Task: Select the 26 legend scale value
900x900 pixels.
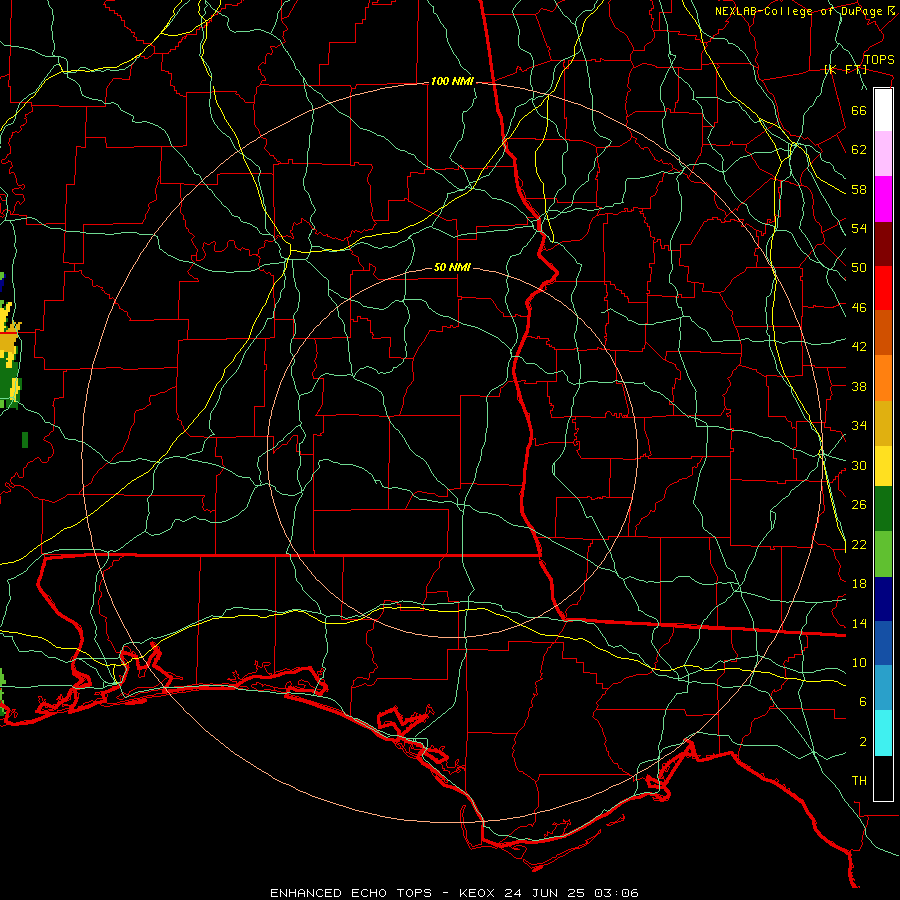Action: (859, 505)
